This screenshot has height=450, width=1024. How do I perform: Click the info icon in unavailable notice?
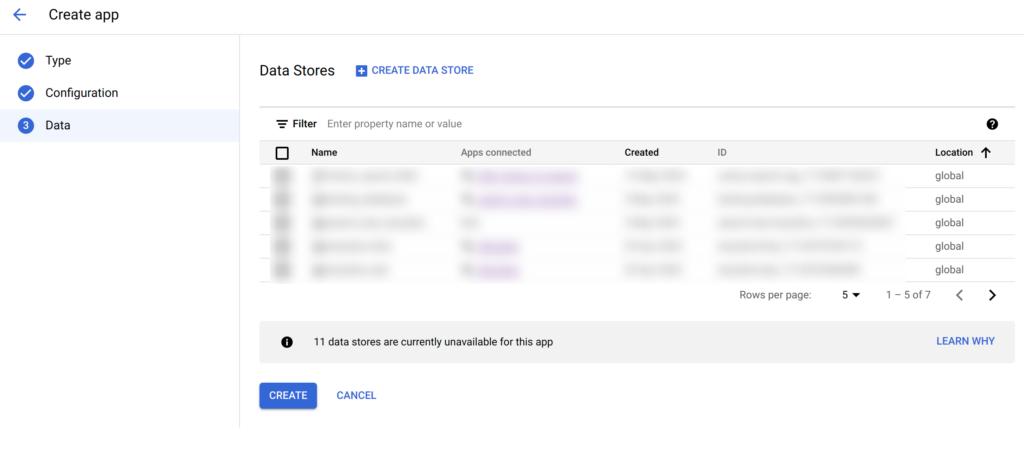click(x=287, y=342)
